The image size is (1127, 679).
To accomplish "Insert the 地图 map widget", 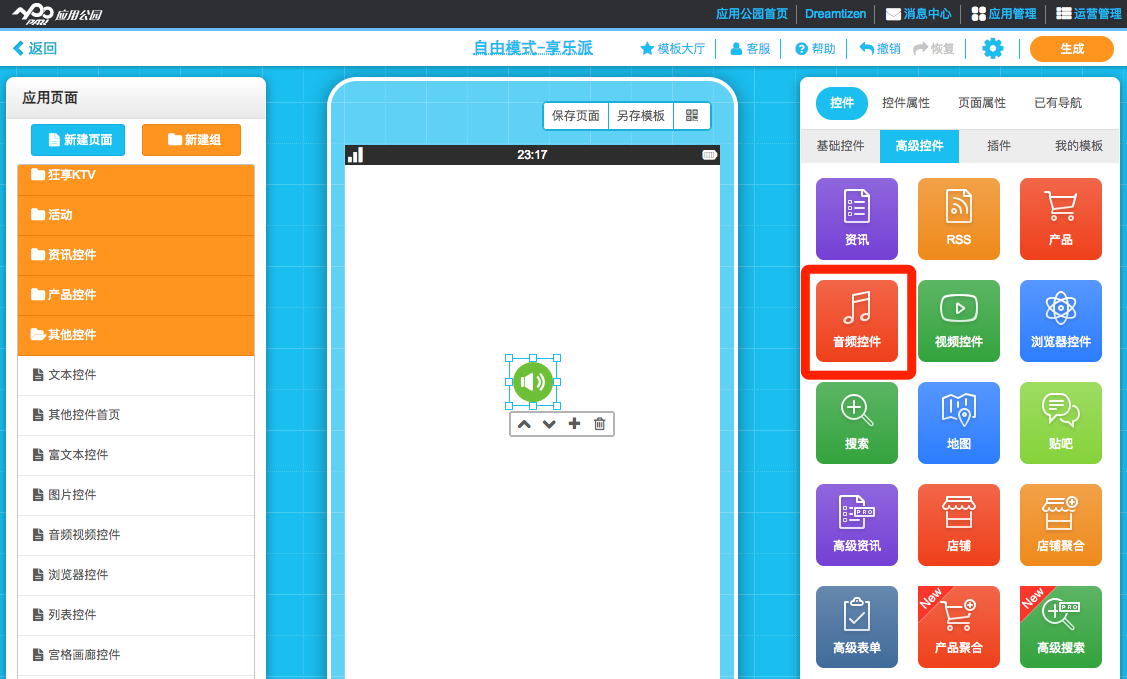I will click(958, 423).
